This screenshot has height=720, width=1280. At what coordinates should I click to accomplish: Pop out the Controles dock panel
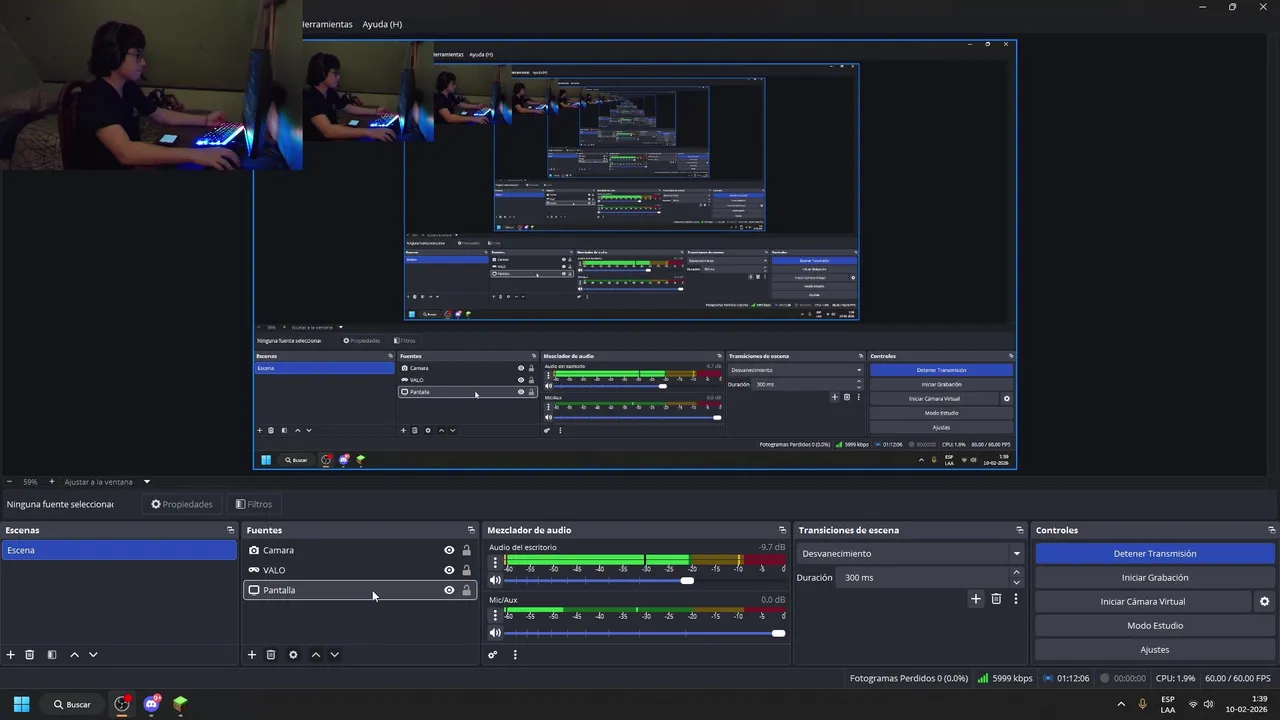click(1271, 530)
